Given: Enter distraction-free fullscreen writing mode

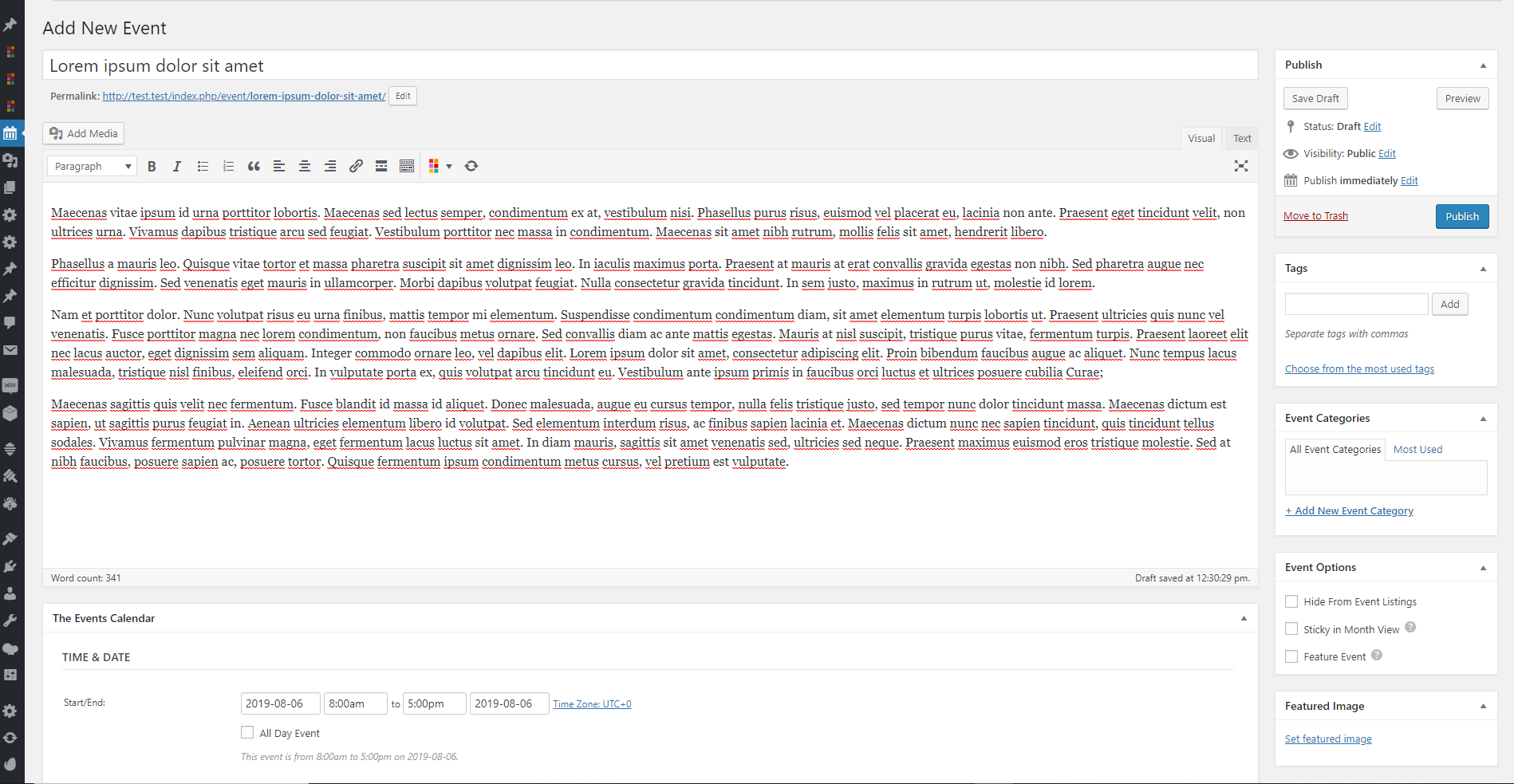Looking at the screenshot, I should (1241, 166).
